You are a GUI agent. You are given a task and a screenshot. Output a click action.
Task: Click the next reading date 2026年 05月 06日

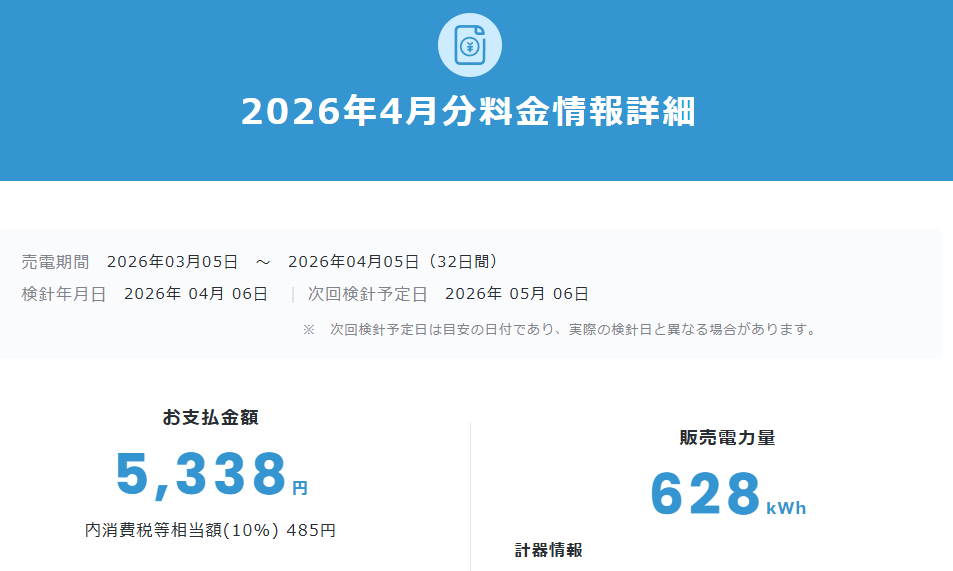pyautogui.click(x=517, y=294)
